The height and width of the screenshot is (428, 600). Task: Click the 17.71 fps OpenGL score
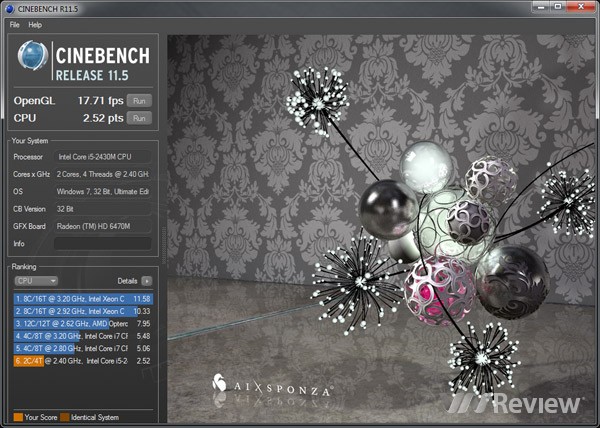100,101
